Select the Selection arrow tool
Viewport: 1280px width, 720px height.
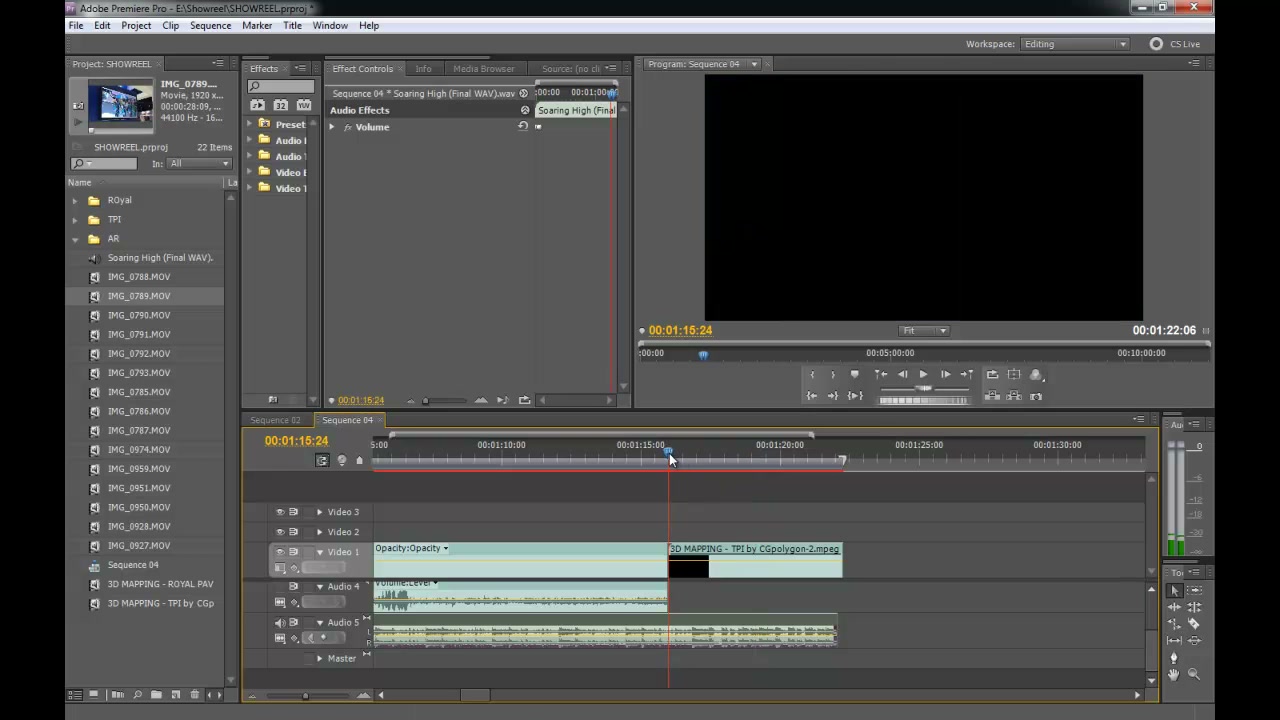point(1175,590)
